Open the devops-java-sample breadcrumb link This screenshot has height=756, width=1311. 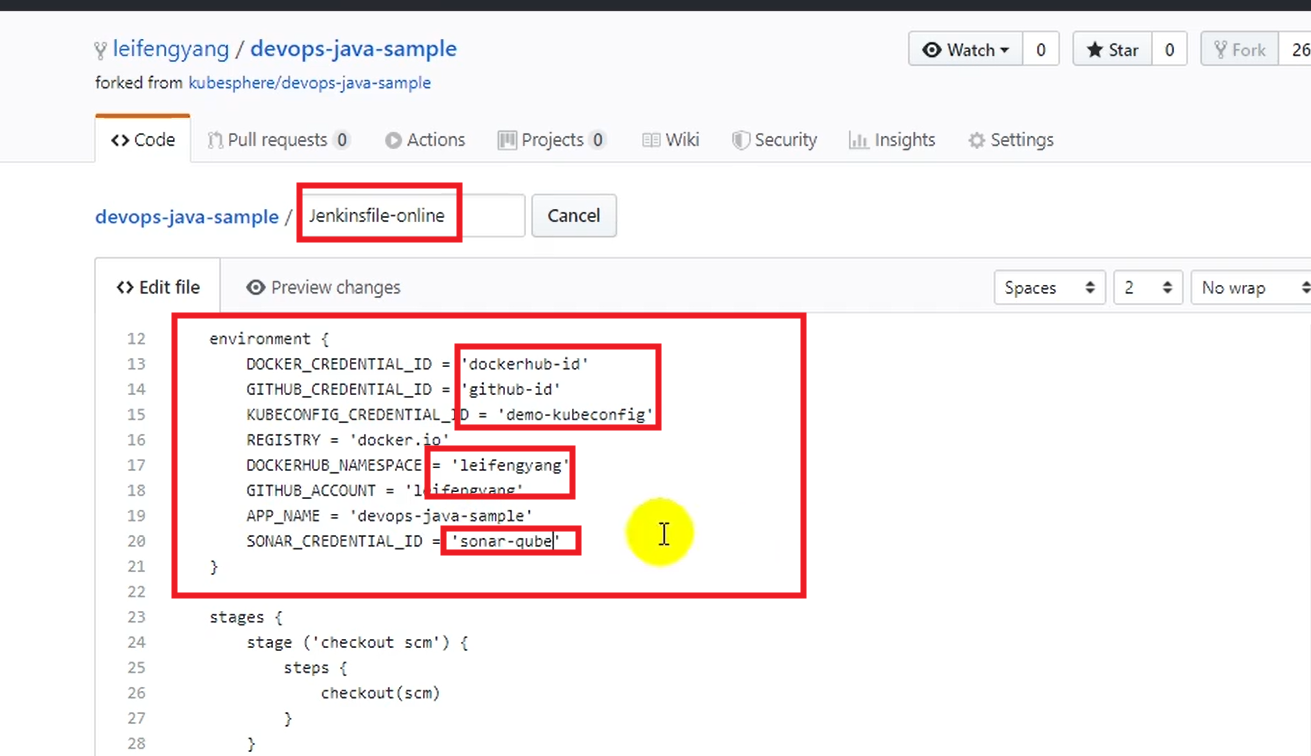click(187, 217)
